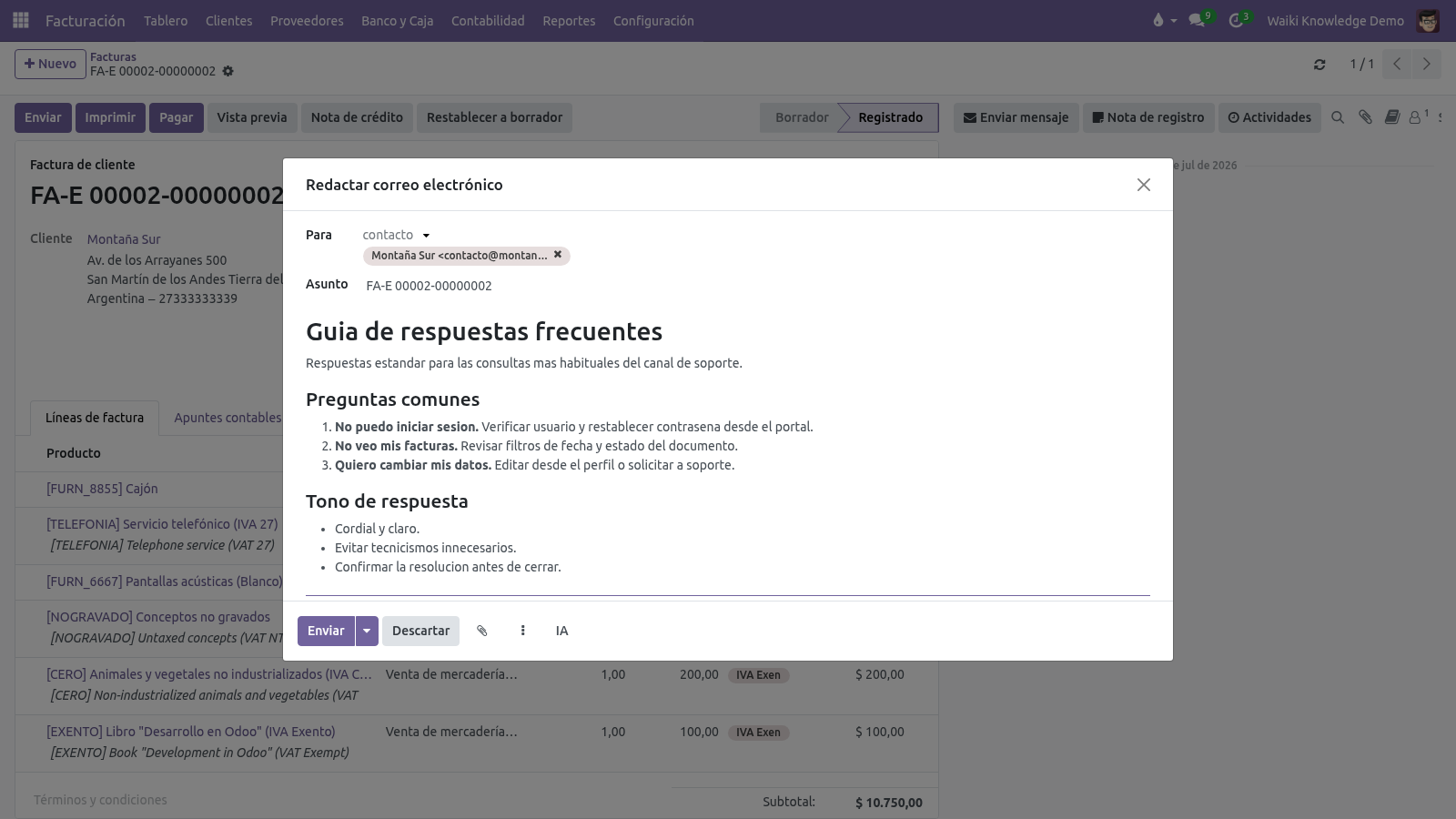Click the Imprimir button
This screenshot has width=1456, height=819.
(x=110, y=117)
